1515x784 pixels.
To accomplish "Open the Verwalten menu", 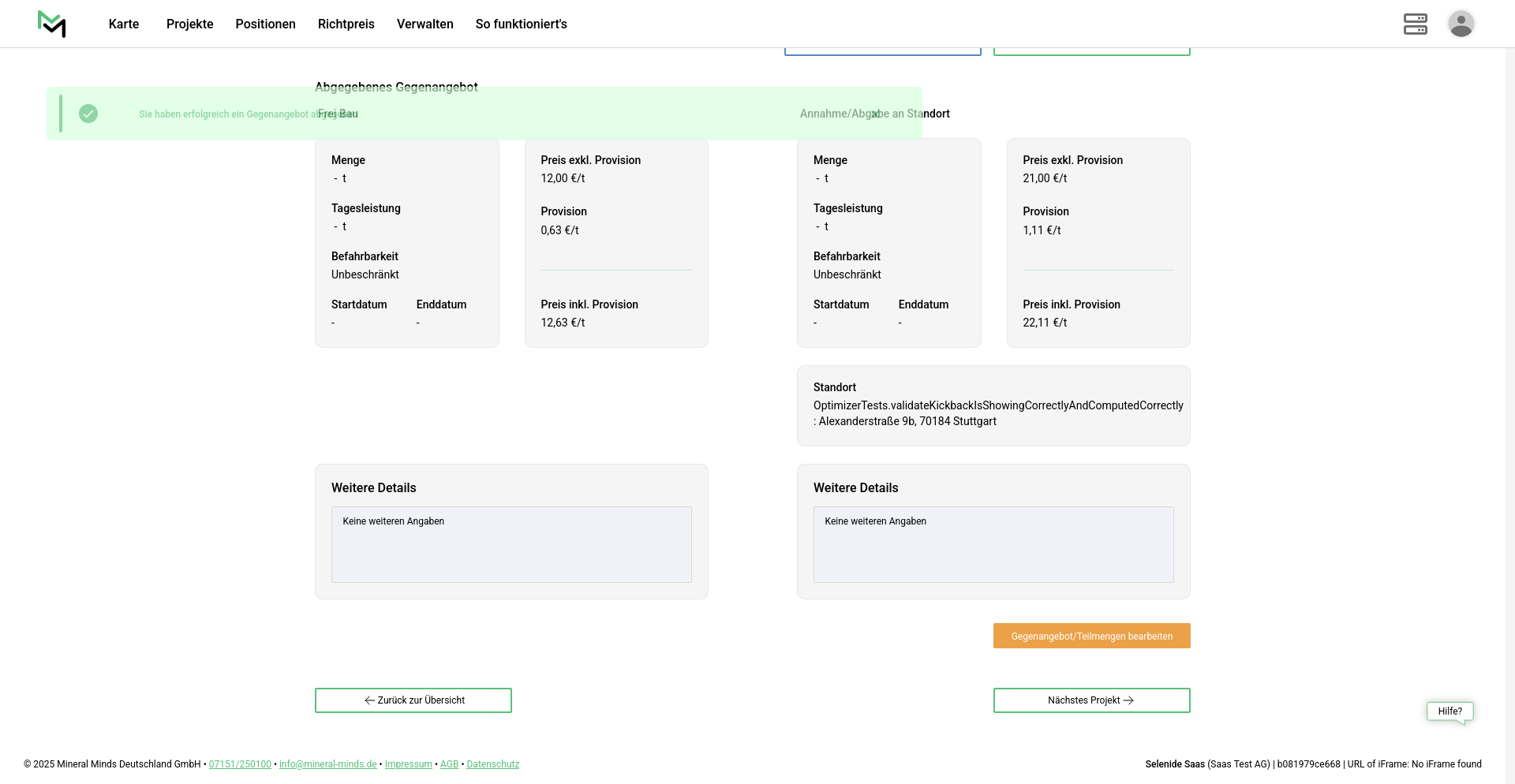I will pyautogui.click(x=425, y=24).
